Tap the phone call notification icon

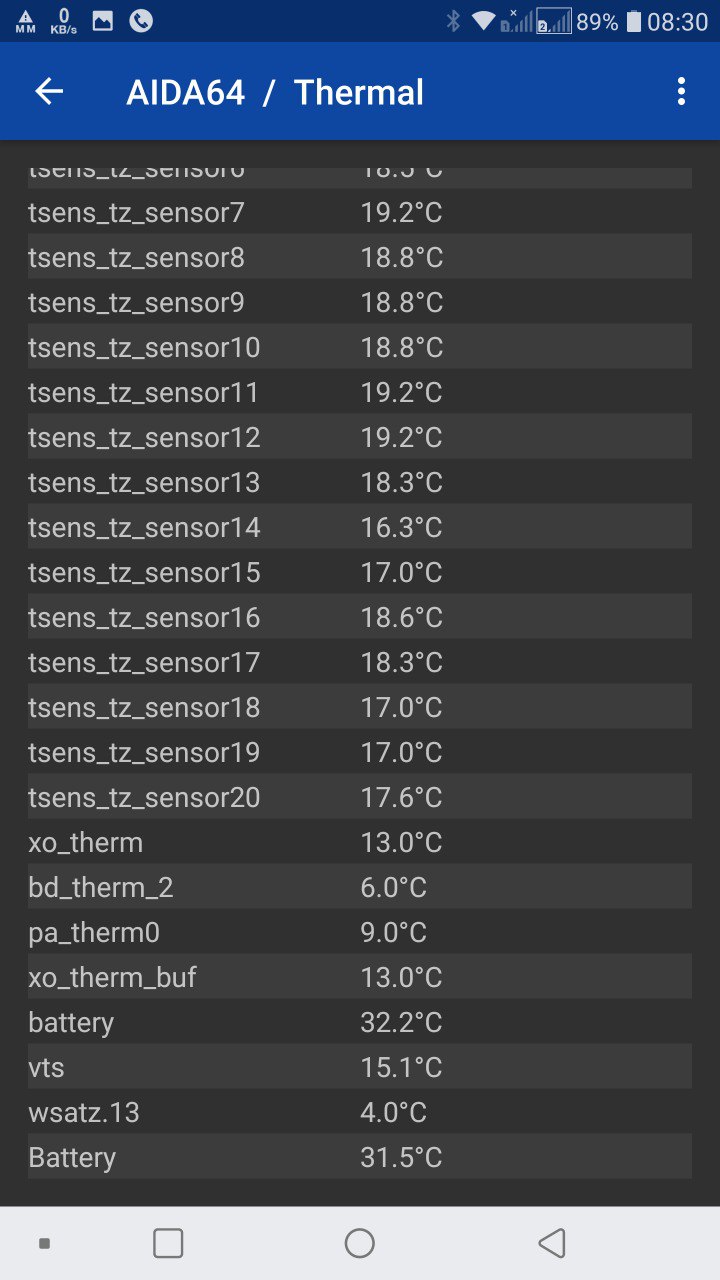[x=141, y=21]
